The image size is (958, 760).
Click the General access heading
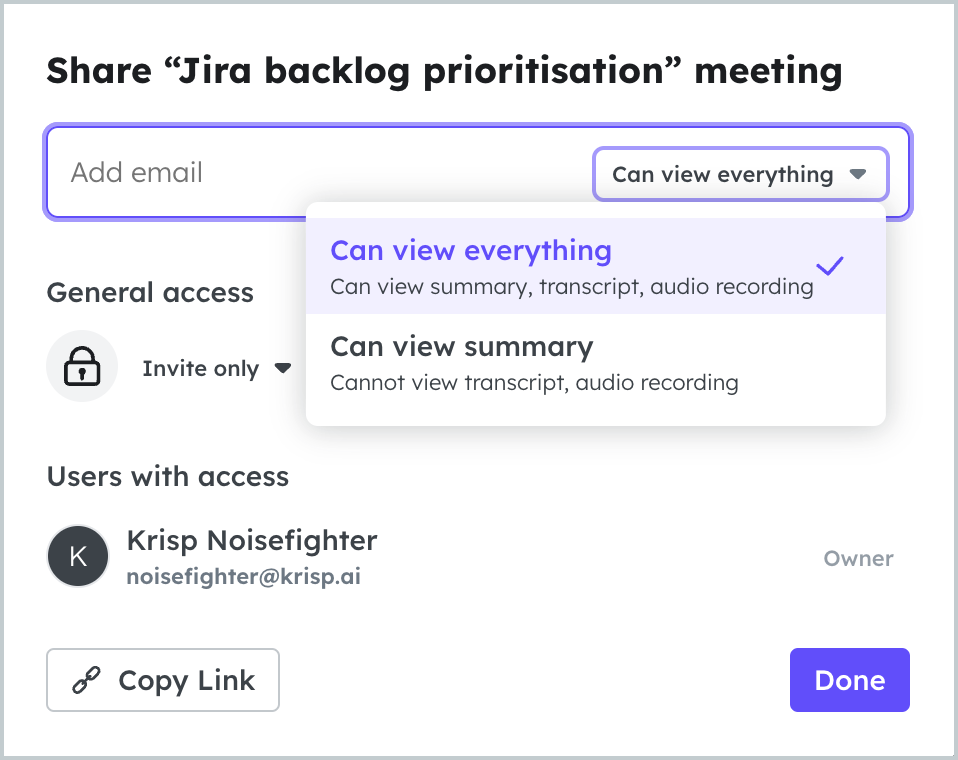(149, 292)
